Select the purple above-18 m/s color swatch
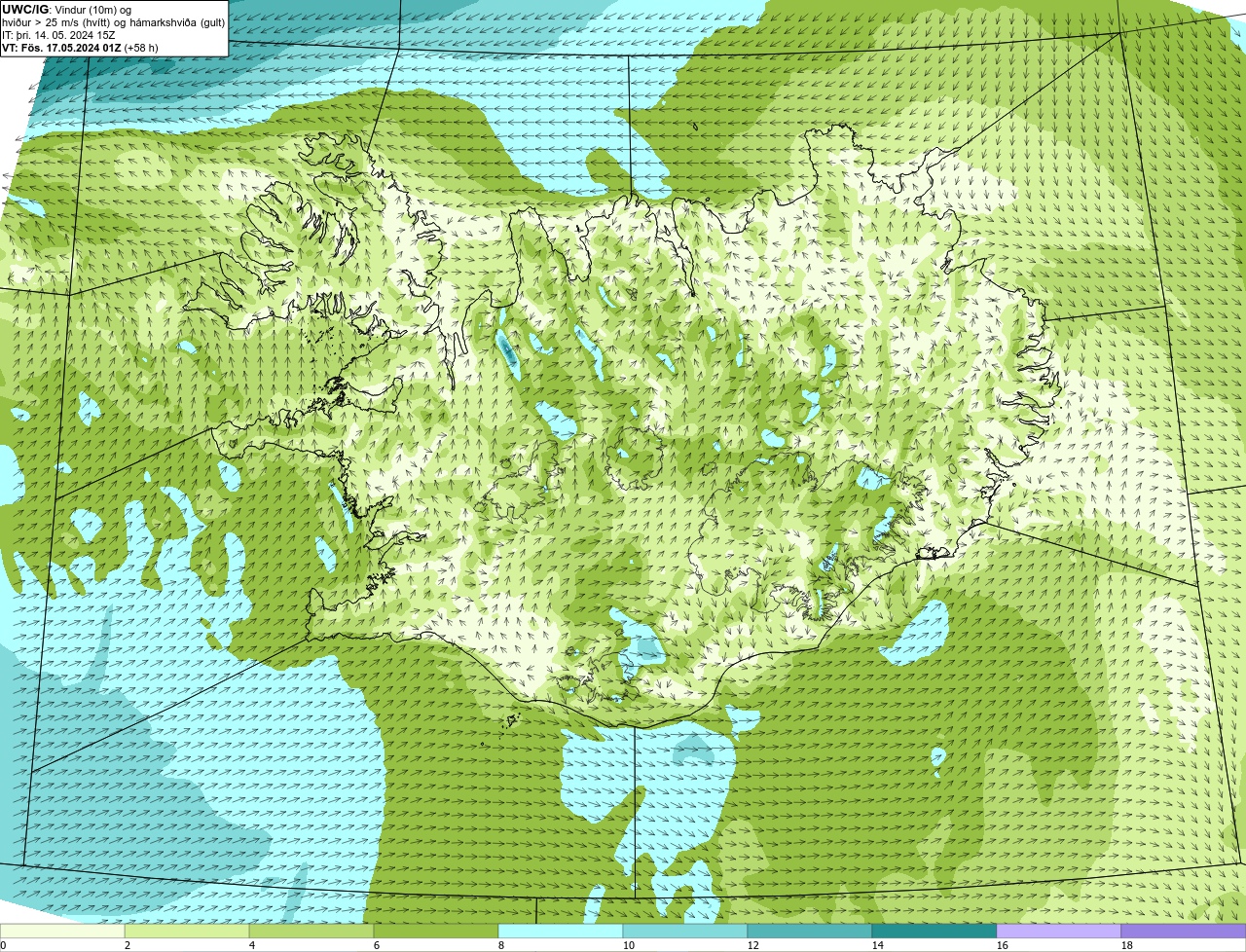The height and width of the screenshot is (952, 1246). 1184,932
